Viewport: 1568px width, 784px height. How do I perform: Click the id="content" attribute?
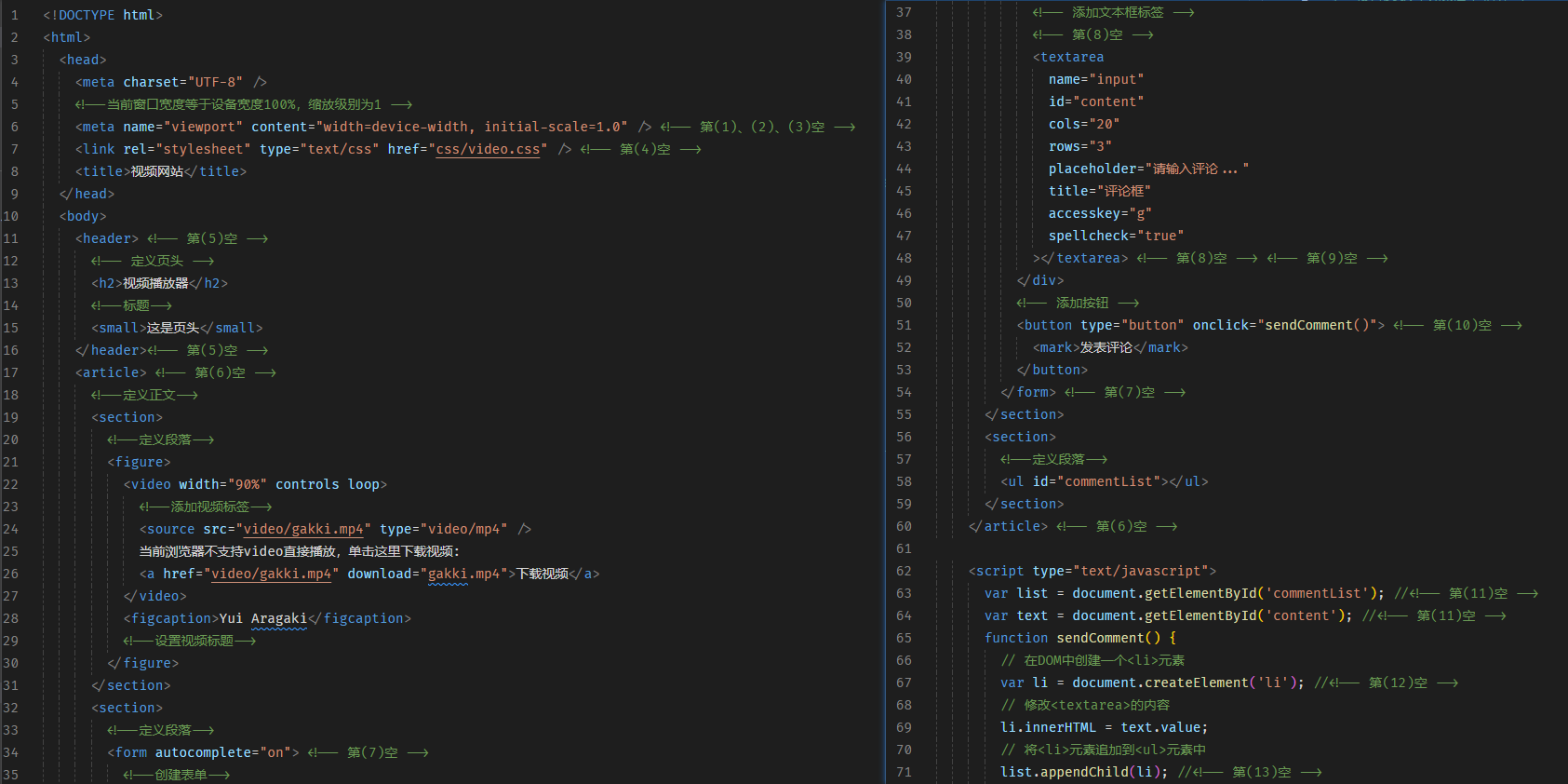coord(1096,101)
